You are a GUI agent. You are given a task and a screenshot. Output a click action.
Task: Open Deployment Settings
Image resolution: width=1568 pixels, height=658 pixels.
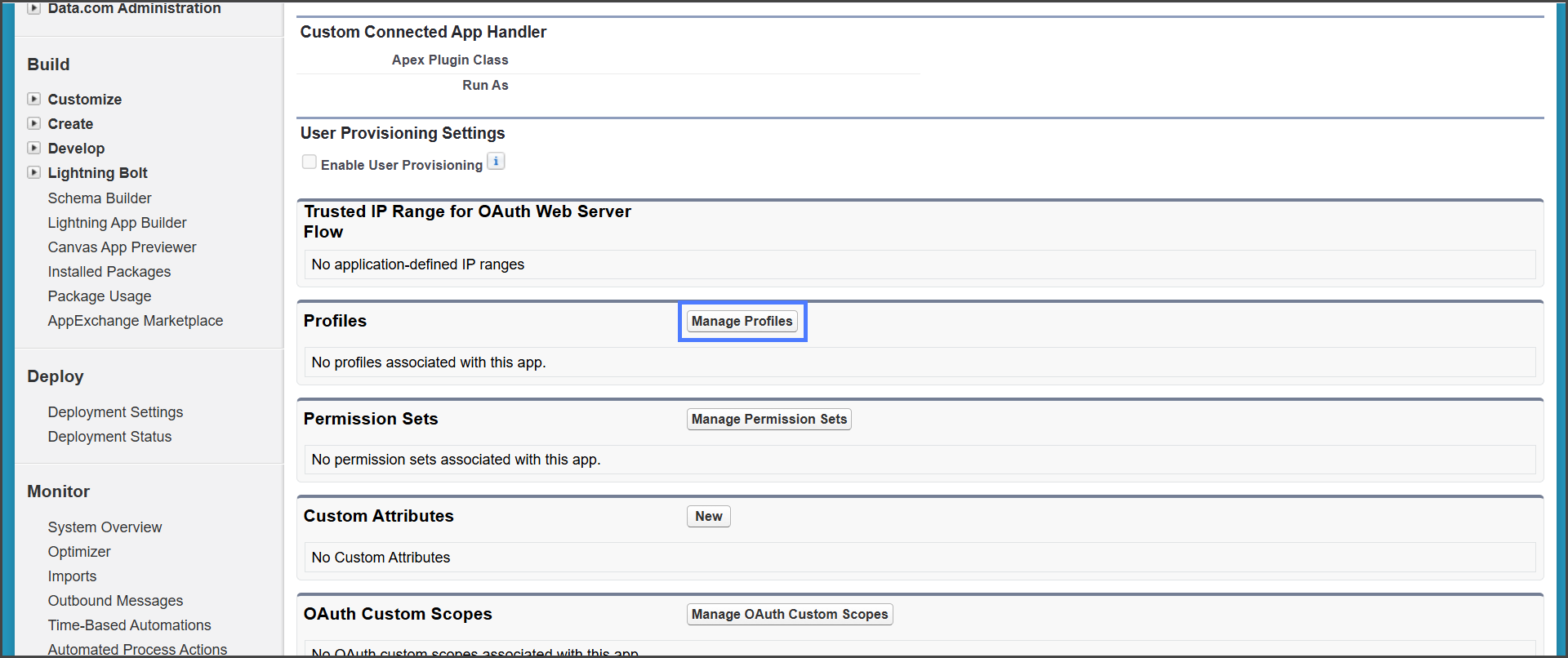point(115,412)
